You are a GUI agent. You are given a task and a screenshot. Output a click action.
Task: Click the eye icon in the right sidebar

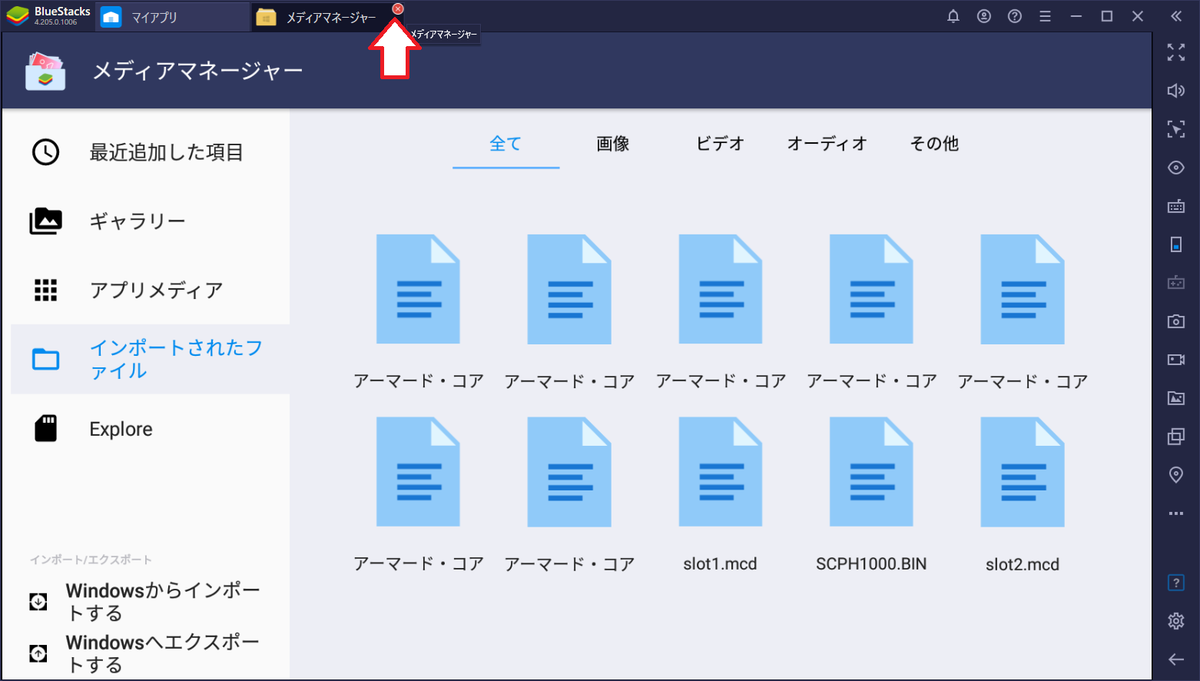coord(1176,167)
